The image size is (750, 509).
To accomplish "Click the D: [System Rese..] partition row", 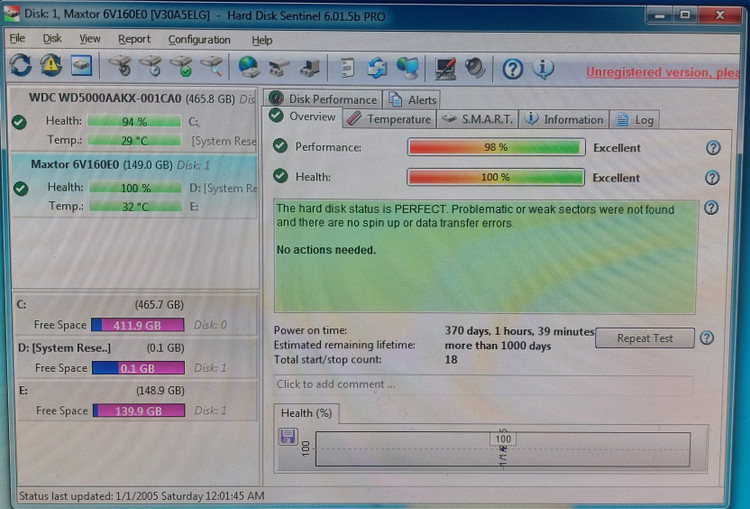I will (137, 359).
